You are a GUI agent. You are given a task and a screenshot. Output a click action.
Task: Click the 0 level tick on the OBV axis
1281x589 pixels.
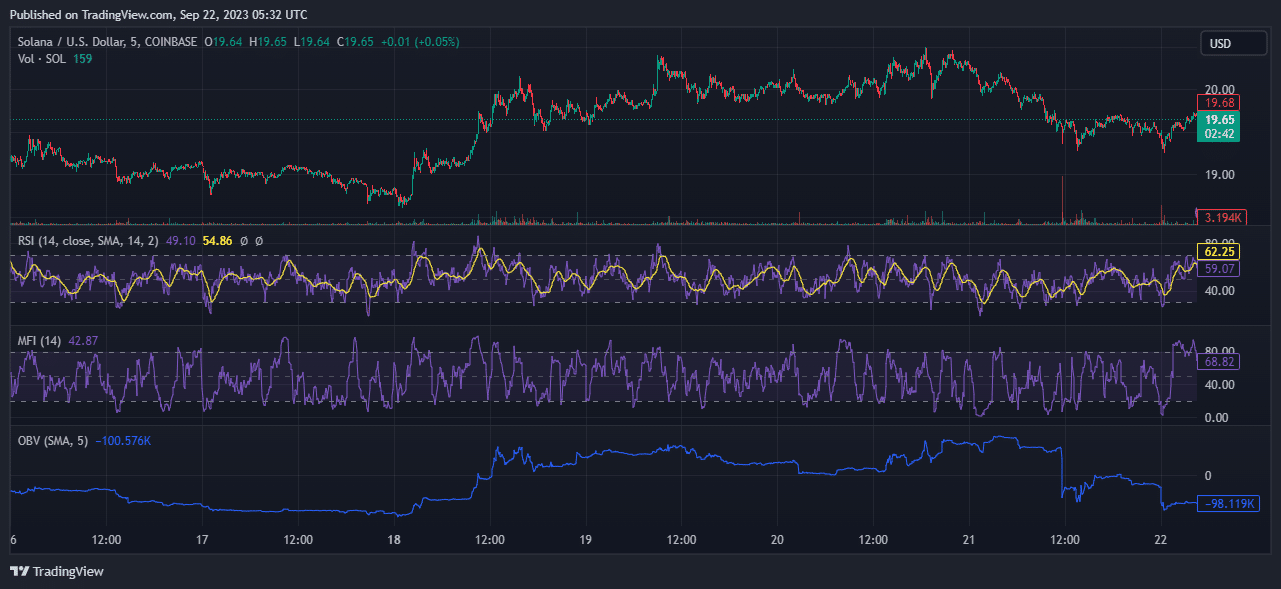(1208, 475)
